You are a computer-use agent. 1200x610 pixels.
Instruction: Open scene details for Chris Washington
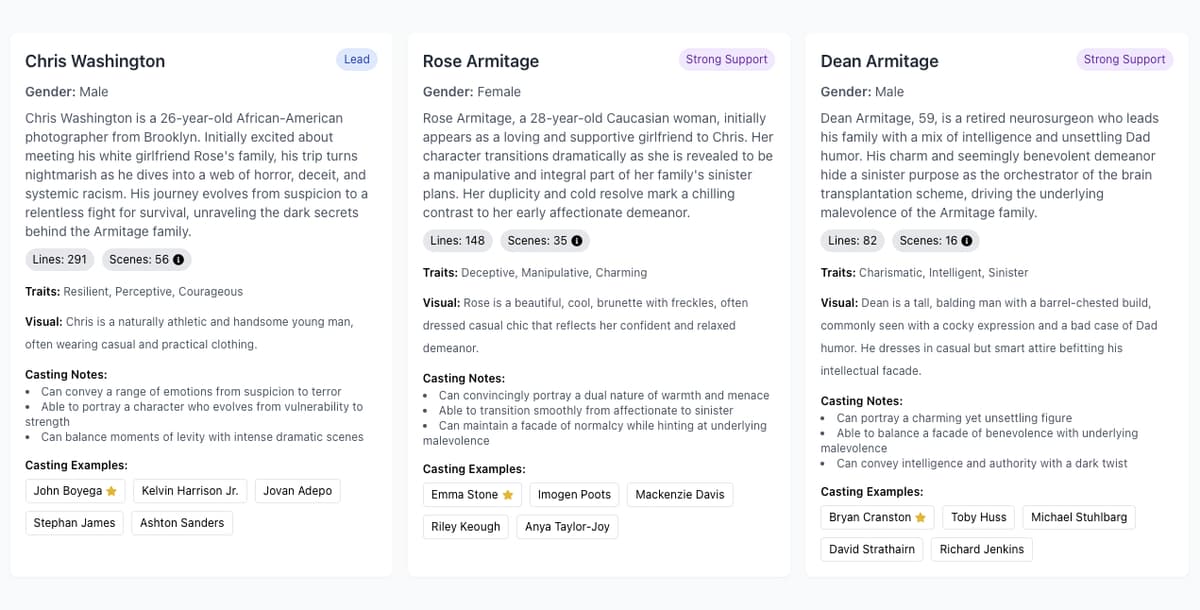click(x=178, y=259)
